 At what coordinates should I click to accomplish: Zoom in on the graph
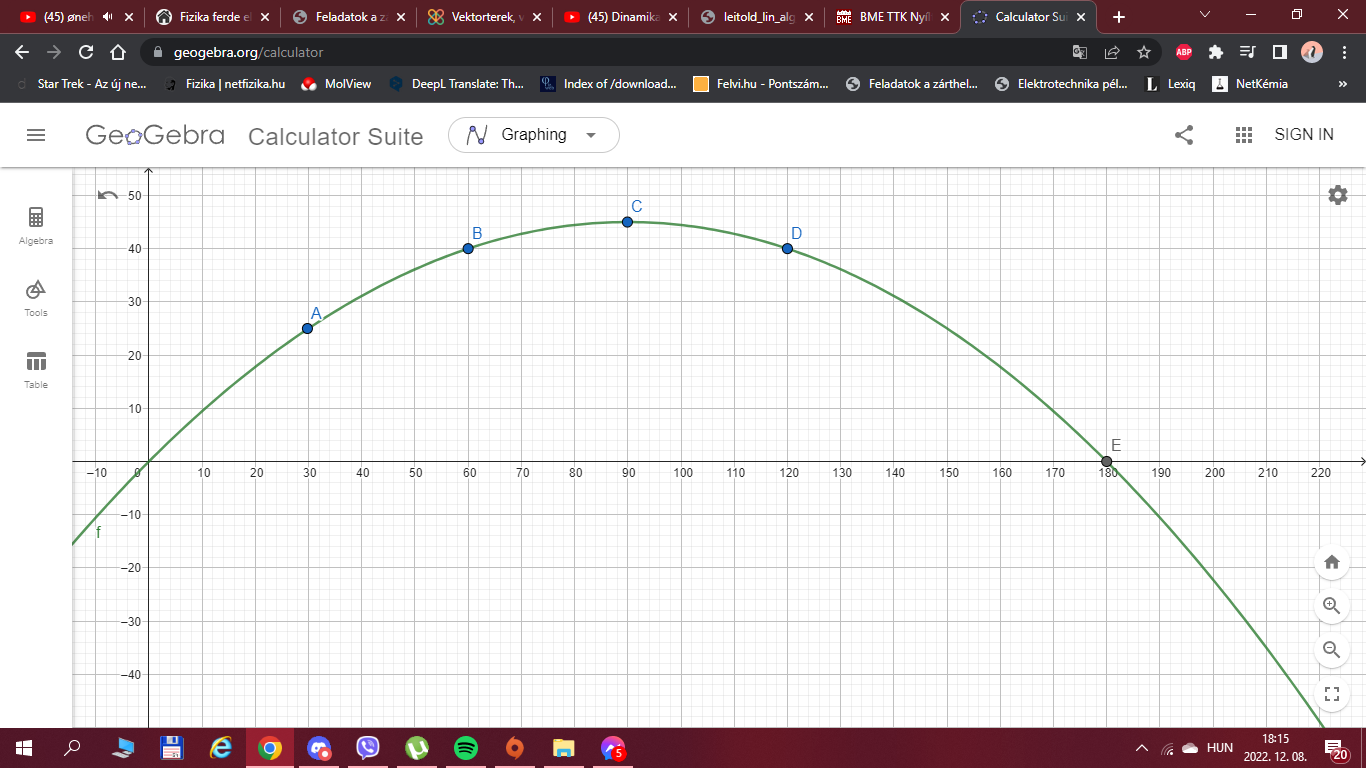click(1331, 605)
